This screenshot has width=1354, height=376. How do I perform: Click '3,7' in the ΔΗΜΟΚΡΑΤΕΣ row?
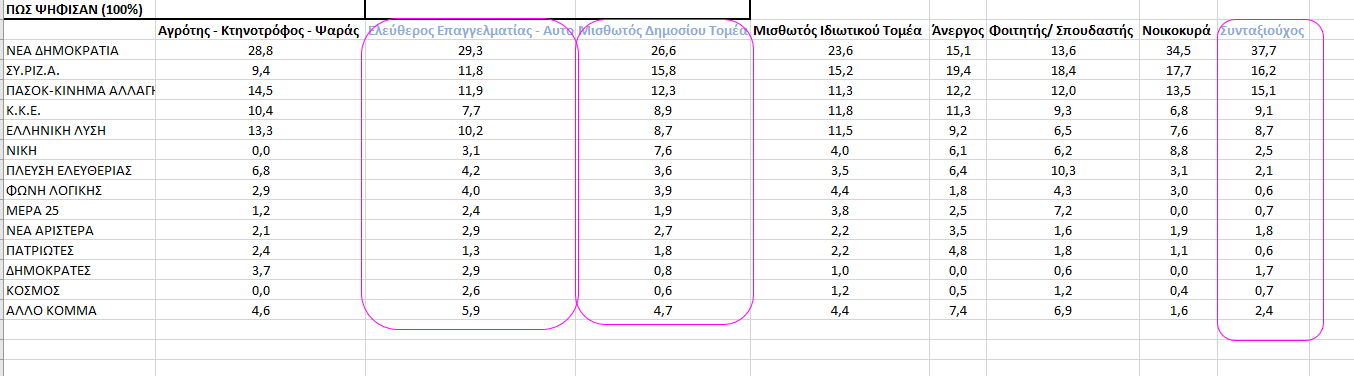260,271
